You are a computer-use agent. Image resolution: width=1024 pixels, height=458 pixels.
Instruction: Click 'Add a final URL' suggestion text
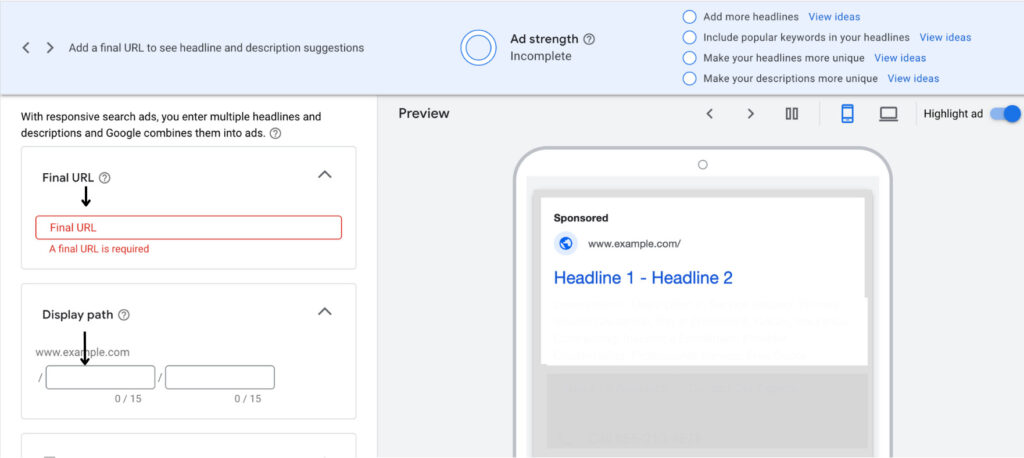[216, 48]
